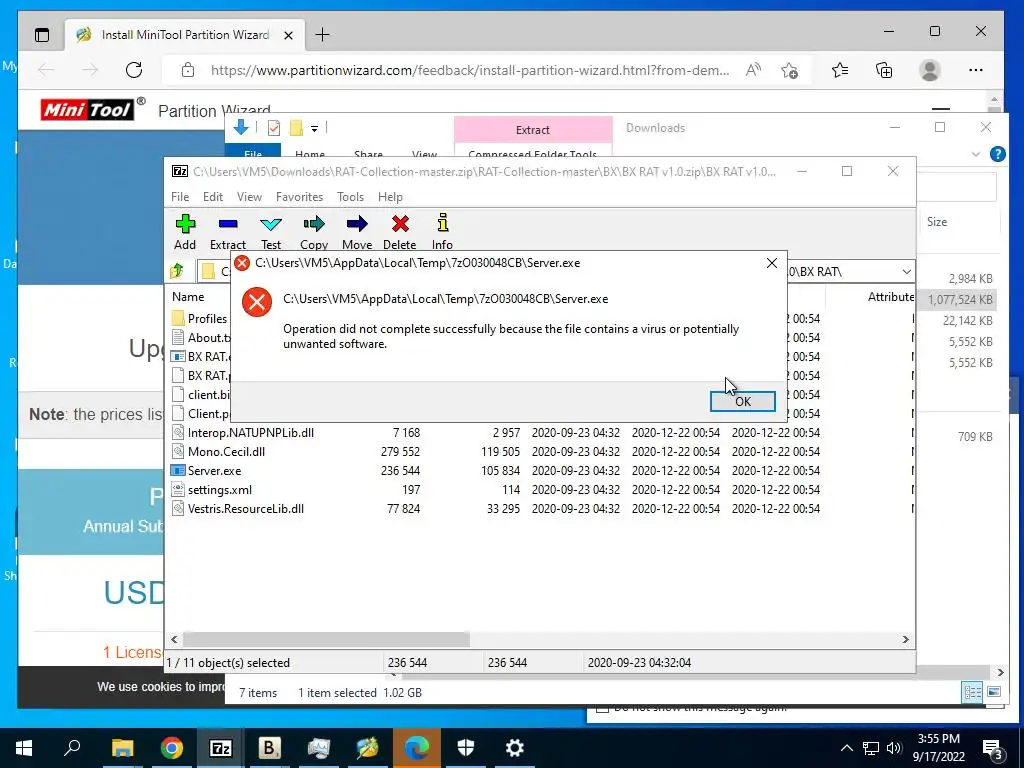Open the File menu in 7-Zip
1024x768 pixels.
pos(180,197)
